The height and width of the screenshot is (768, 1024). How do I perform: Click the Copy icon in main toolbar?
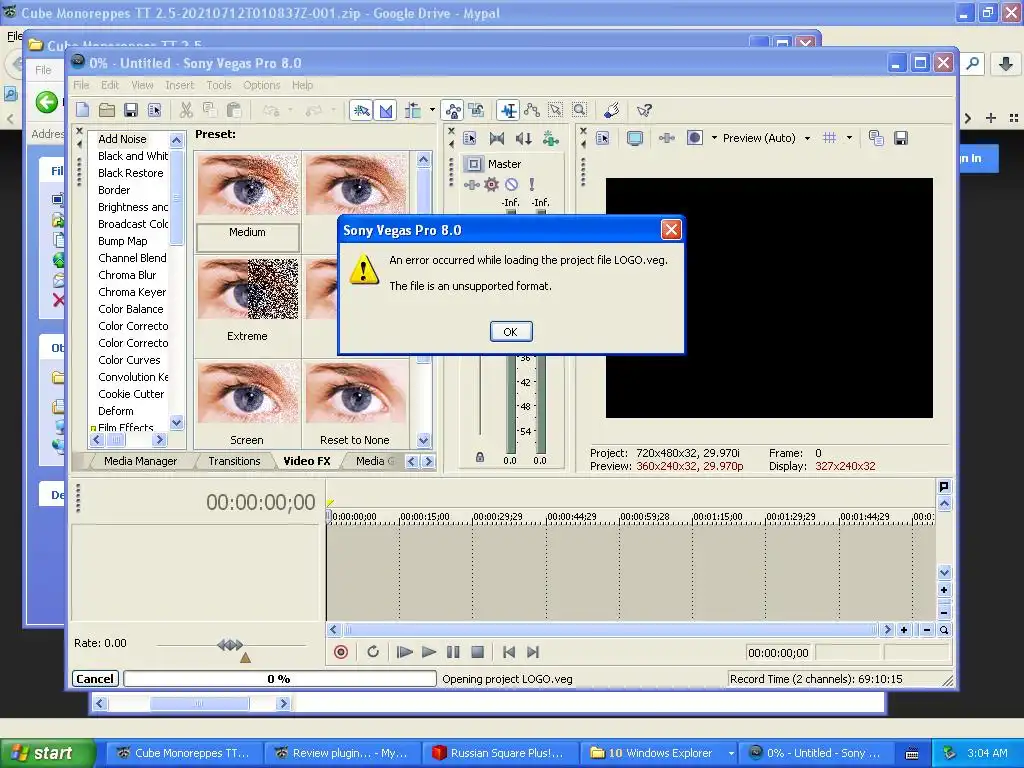pyautogui.click(x=210, y=110)
